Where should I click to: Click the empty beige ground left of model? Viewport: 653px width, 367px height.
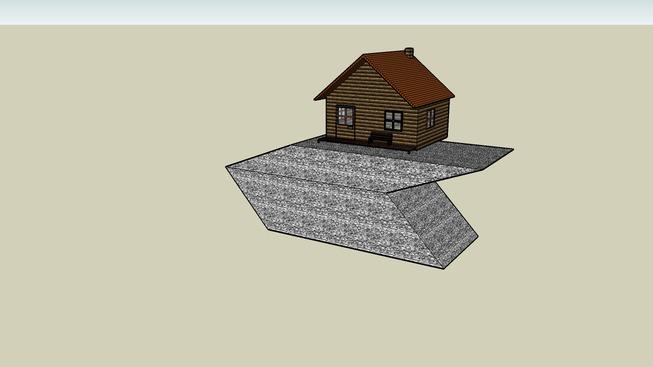[112, 187]
